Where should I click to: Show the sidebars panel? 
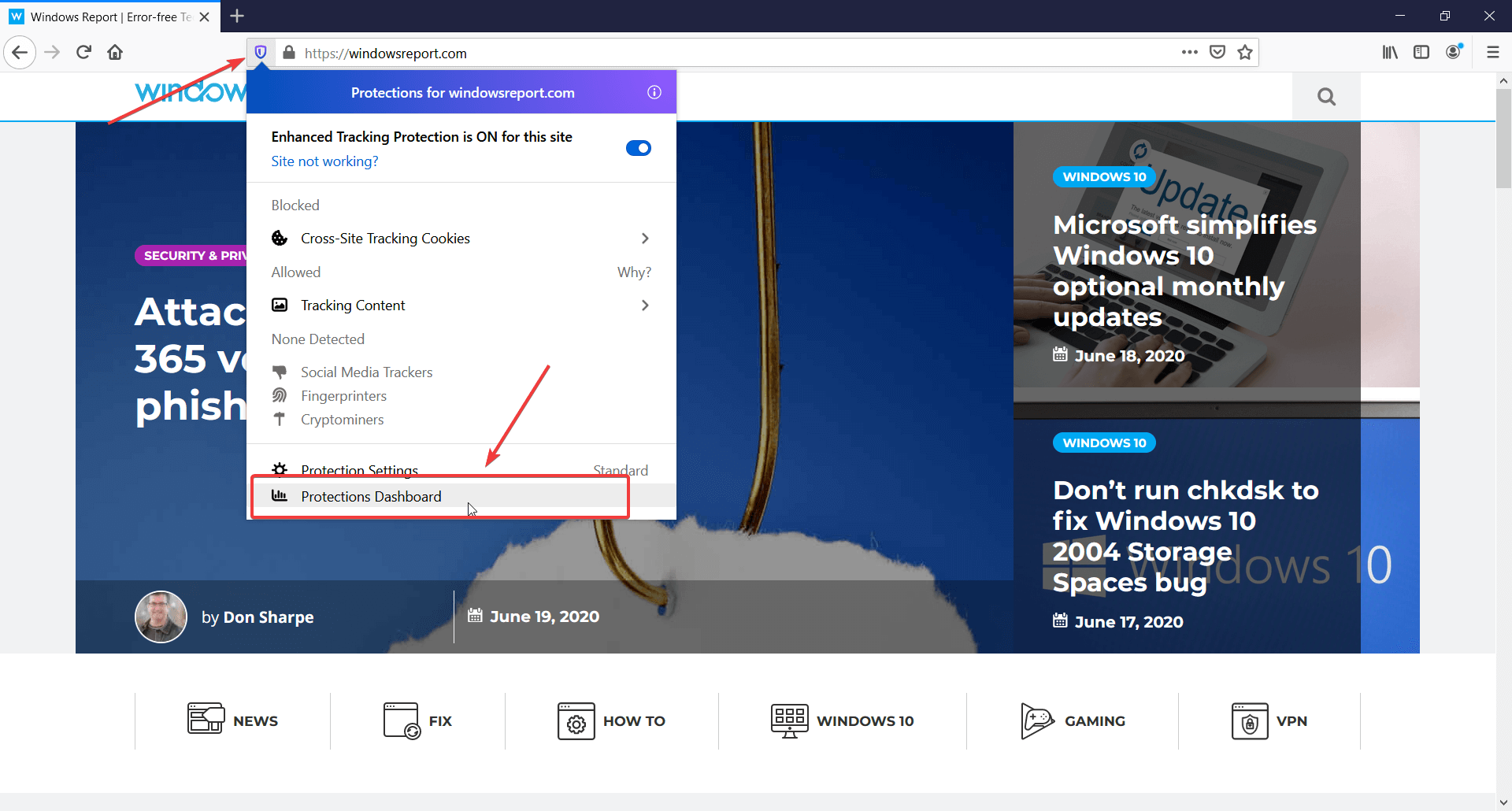tap(1421, 53)
